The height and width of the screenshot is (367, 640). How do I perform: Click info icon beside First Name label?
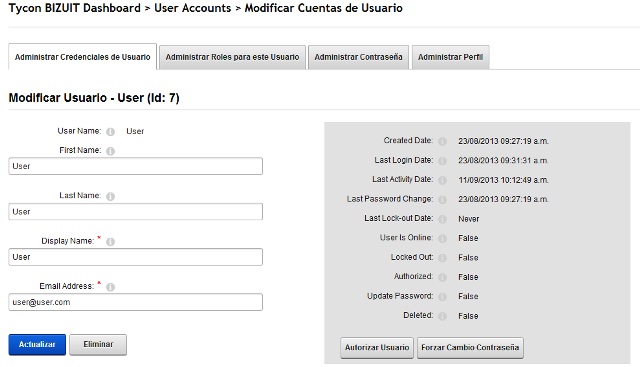coord(110,151)
